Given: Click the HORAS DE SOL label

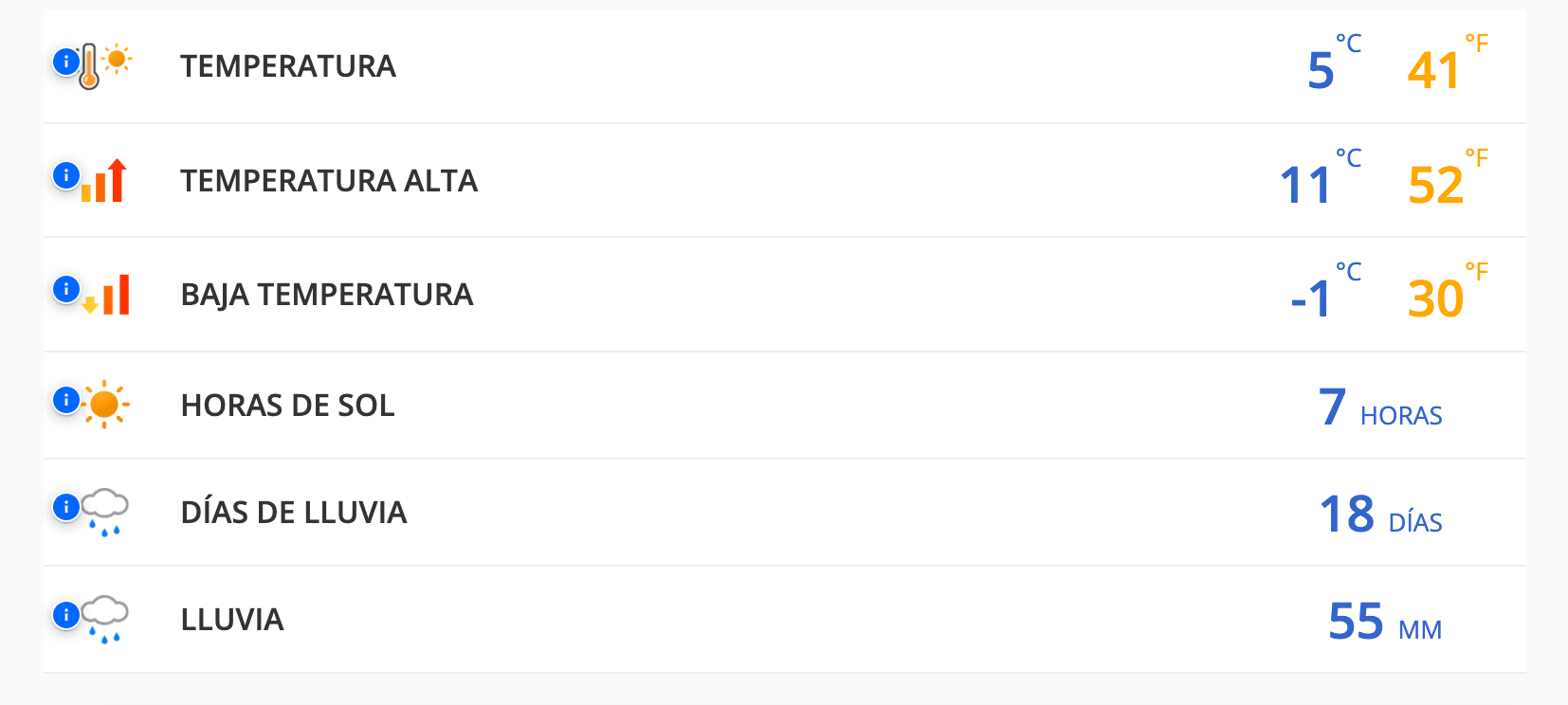Looking at the screenshot, I should point(287,406).
